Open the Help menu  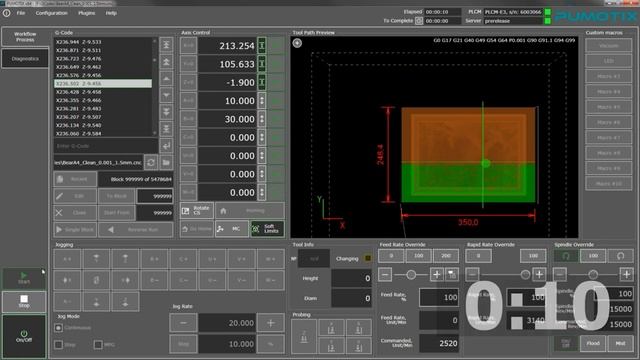(111, 13)
